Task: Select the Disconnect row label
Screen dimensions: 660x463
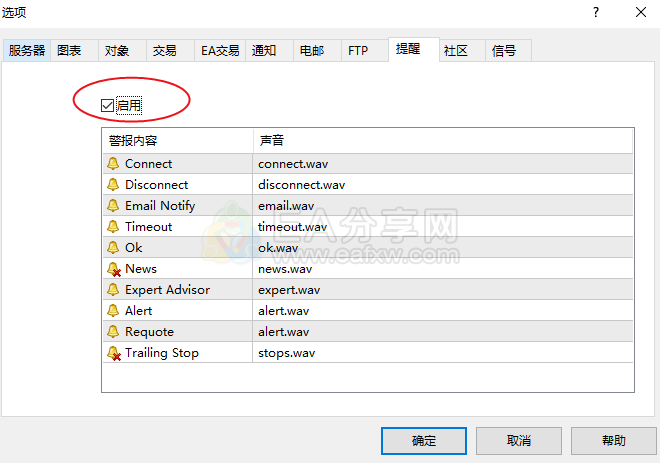Action: [x=157, y=184]
